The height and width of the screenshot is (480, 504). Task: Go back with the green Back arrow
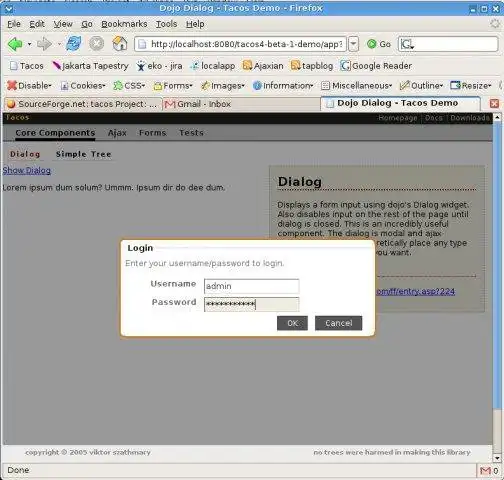coord(15,44)
